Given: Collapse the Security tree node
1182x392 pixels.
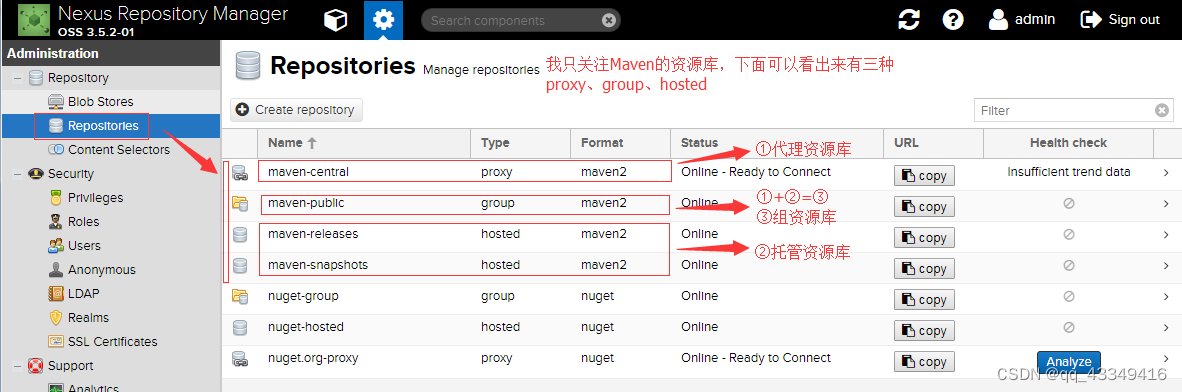Looking at the screenshot, I should (17, 174).
